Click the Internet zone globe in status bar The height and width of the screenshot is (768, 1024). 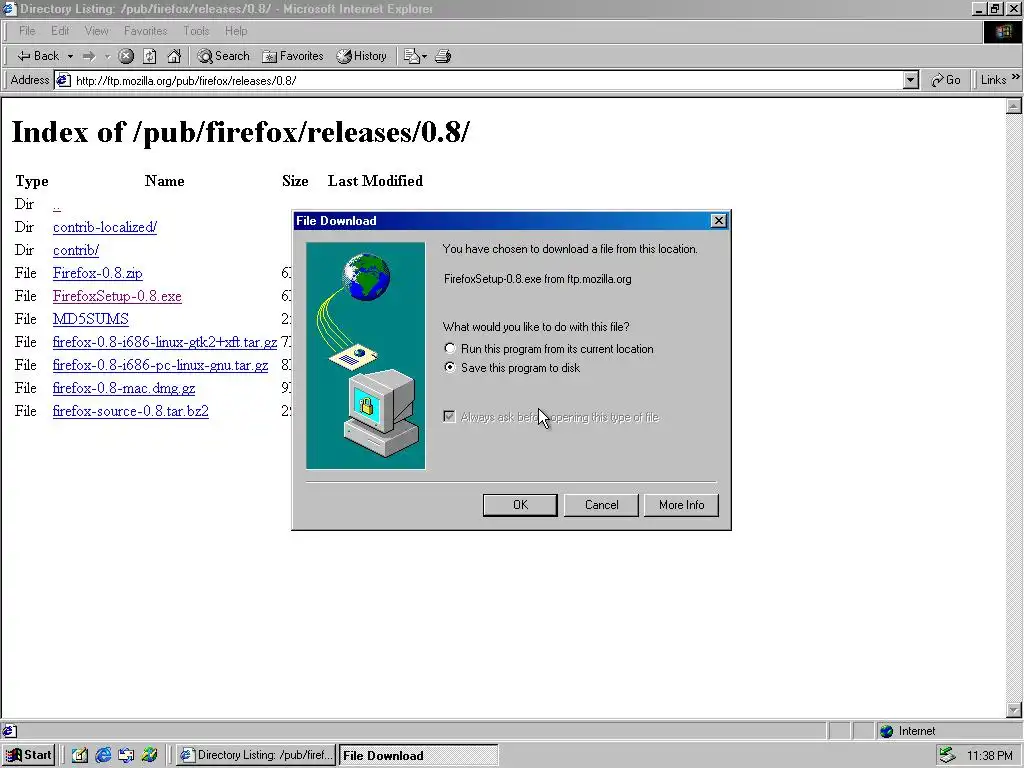[886, 731]
